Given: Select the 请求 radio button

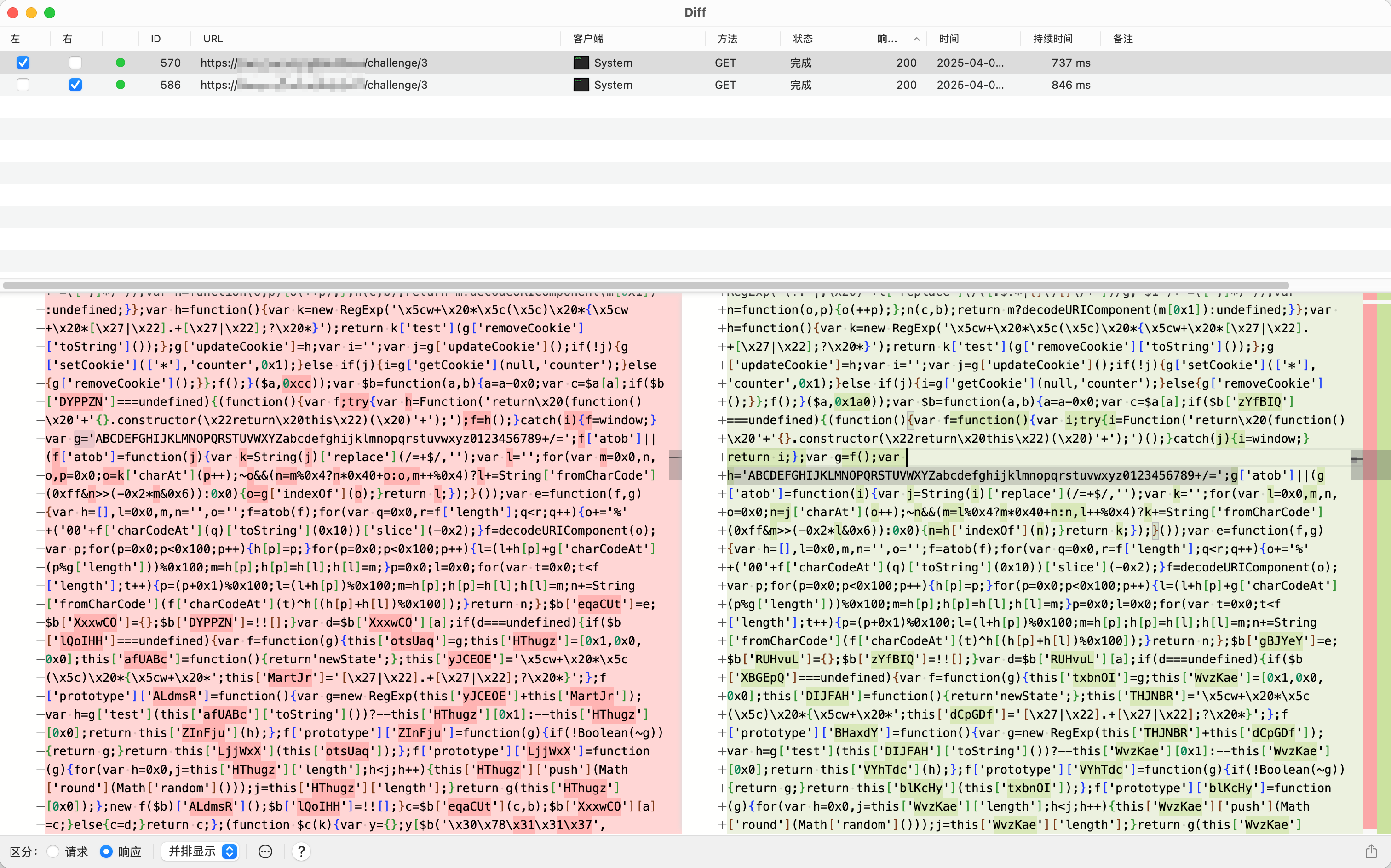Looking at the screenshot, I should point(53,851).
